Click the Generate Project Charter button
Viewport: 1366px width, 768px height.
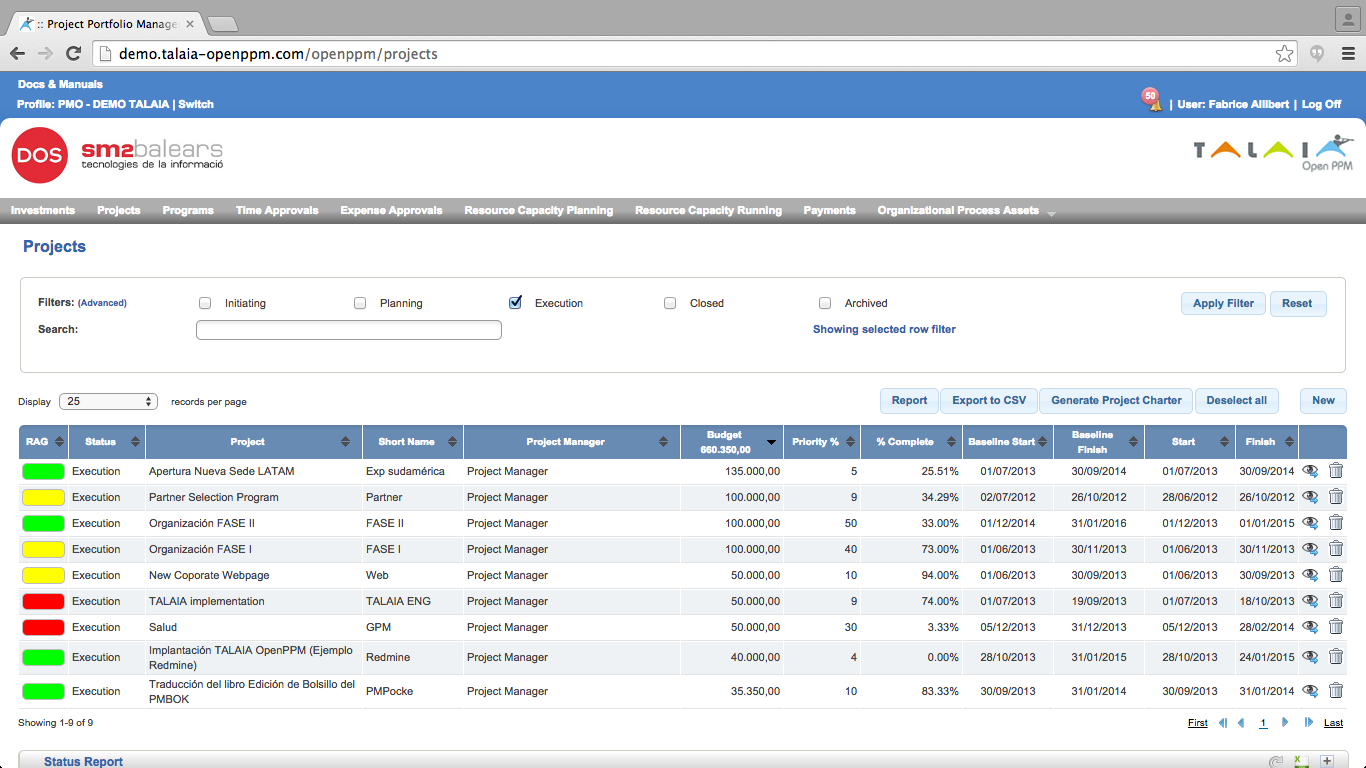coord(1115,400)
